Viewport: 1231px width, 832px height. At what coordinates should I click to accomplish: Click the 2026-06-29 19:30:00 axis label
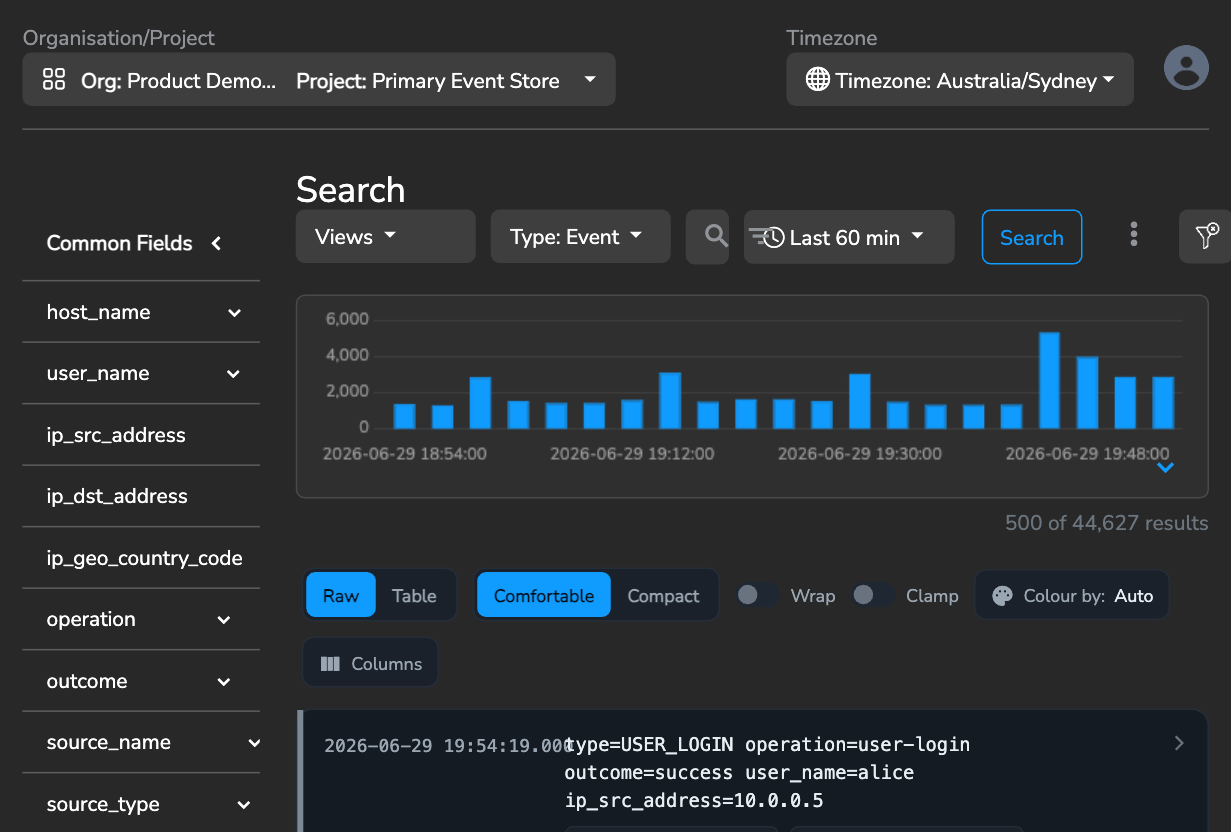(860, 454)
